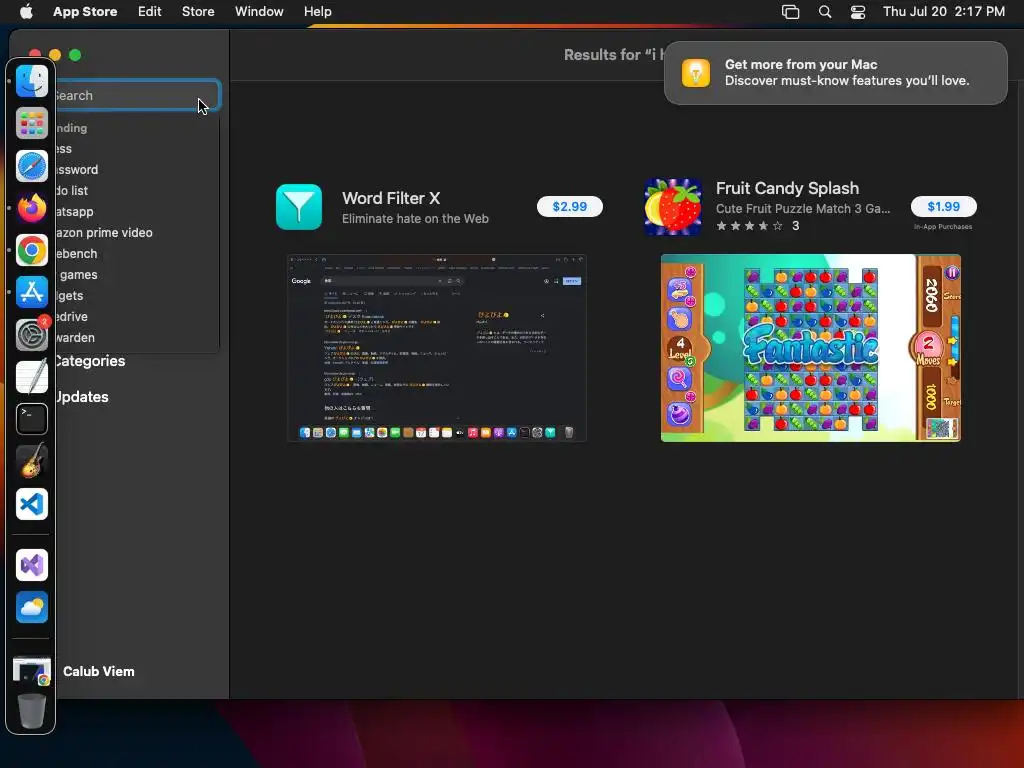Open Visual Studio Code from the dock
Image resolution: width=1024 pixels, height=768 pixels.
click(31, 504)
